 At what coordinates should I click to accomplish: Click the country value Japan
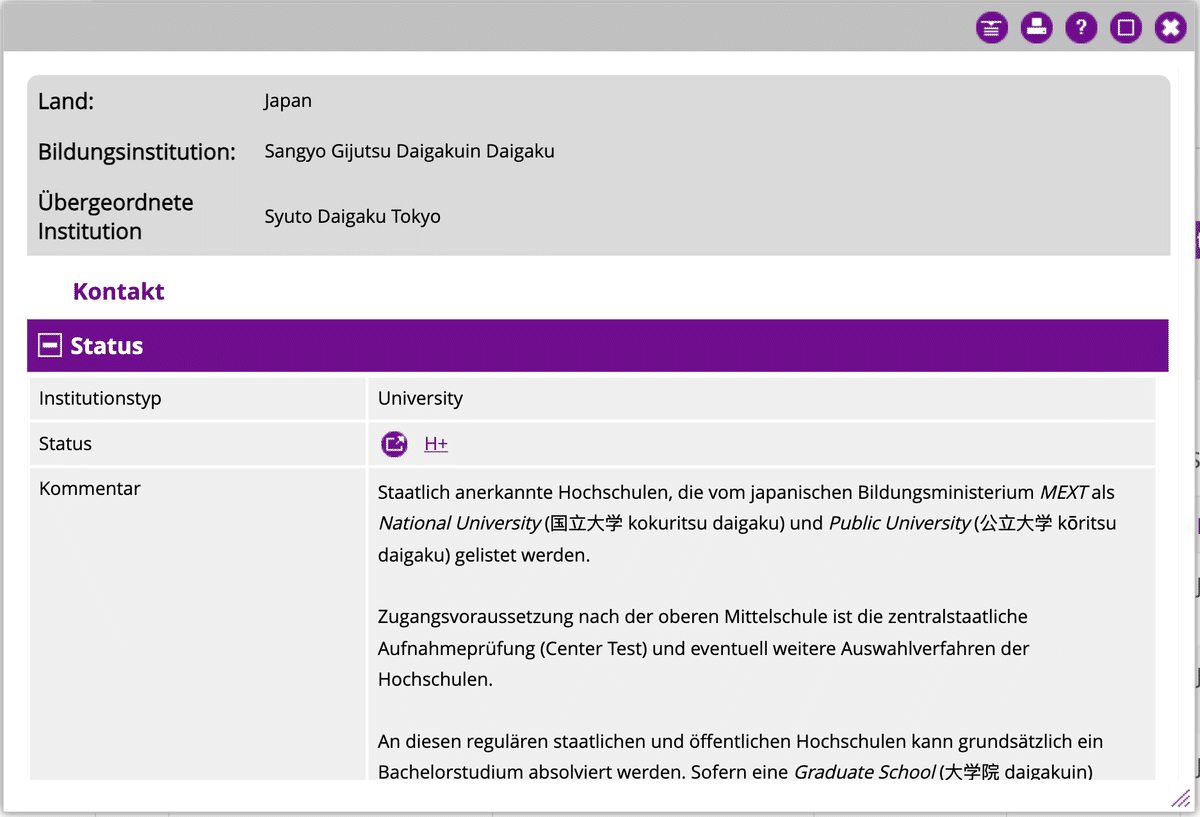[x=288, y=101]
